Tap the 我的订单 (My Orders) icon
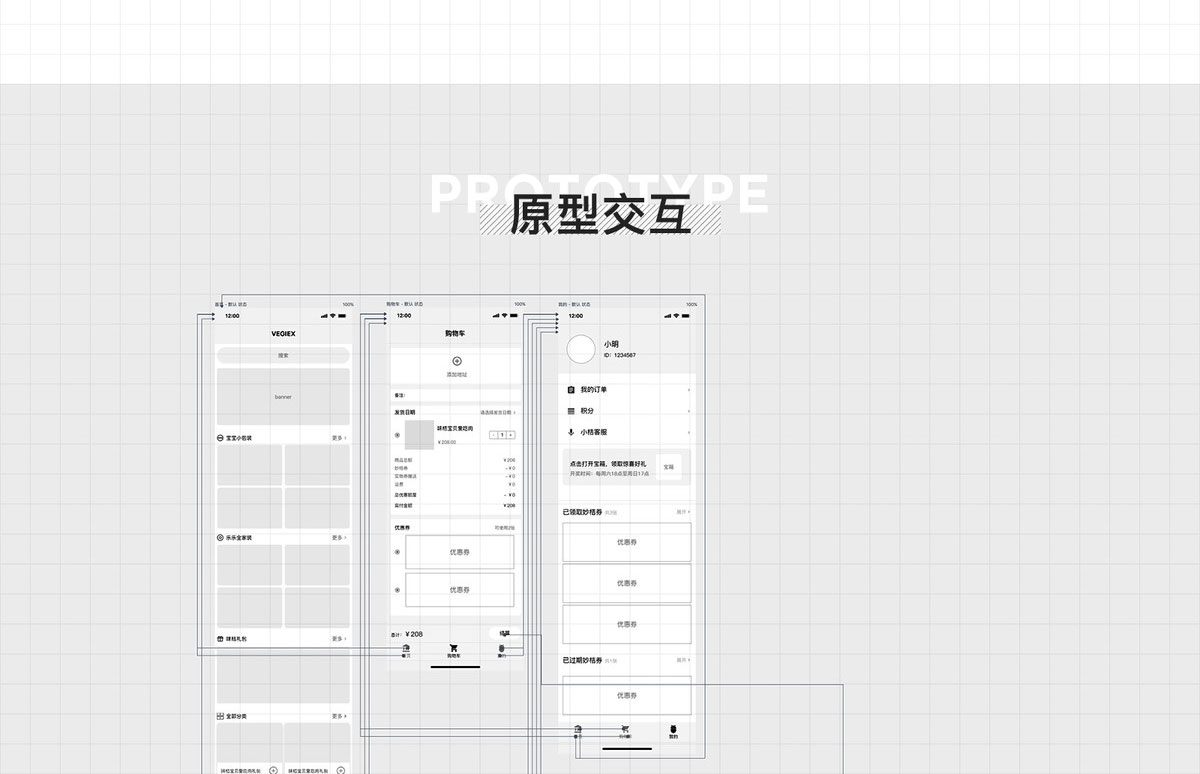 570,390
